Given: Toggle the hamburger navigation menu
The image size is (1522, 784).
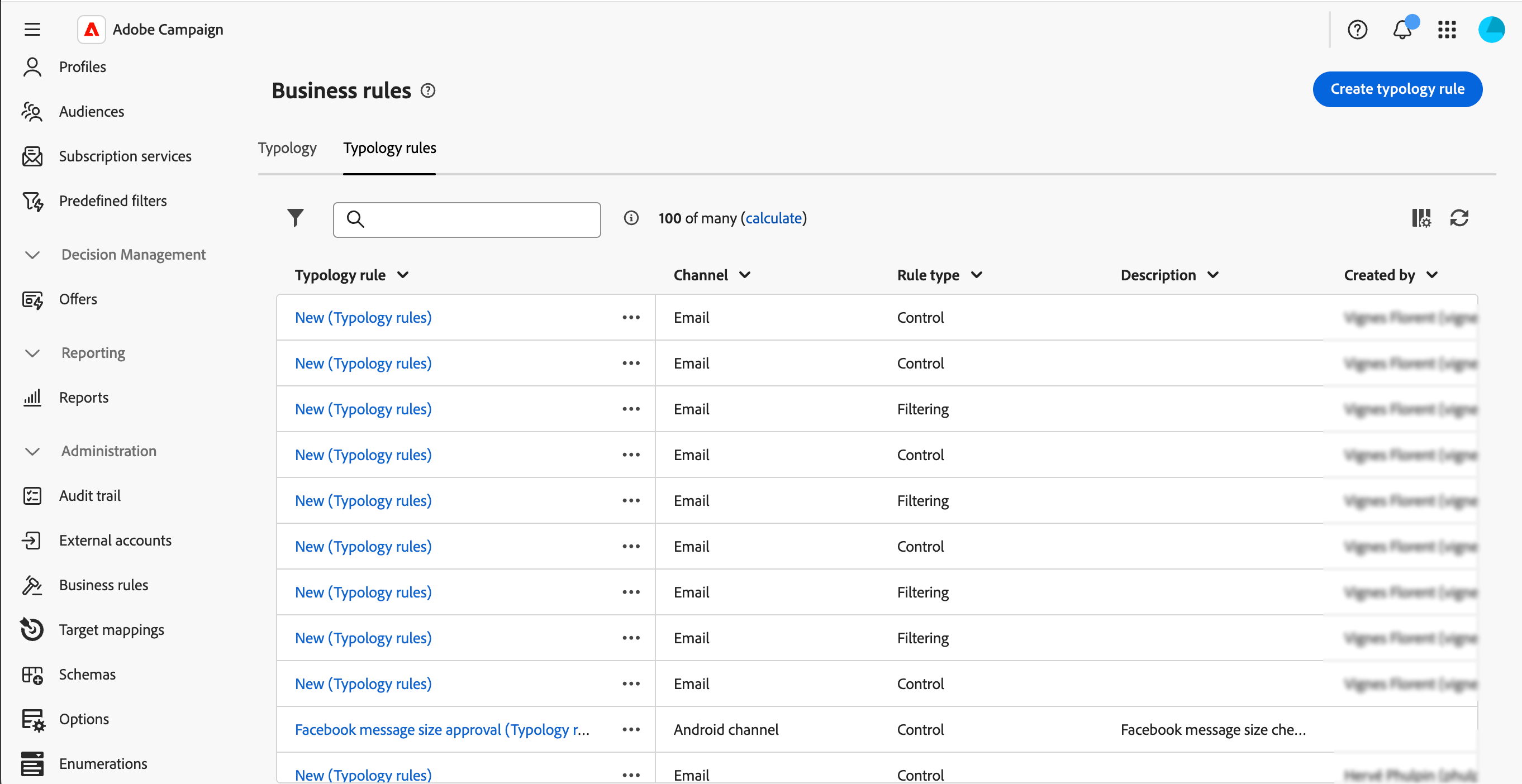Looking at the screenshot, I should (32, 30).
